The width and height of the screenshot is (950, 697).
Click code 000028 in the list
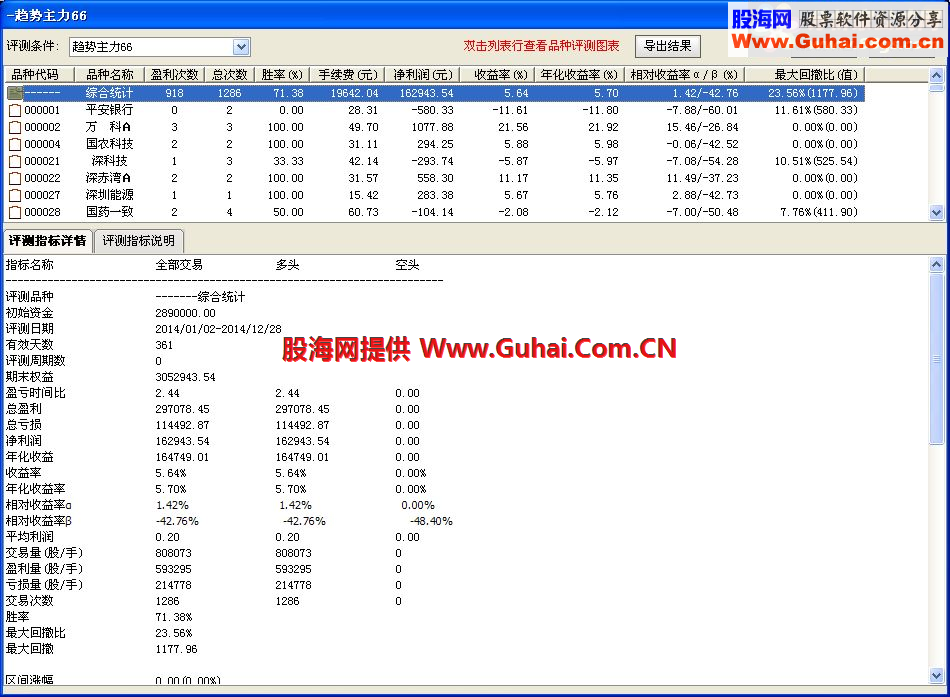coord(42,212)
